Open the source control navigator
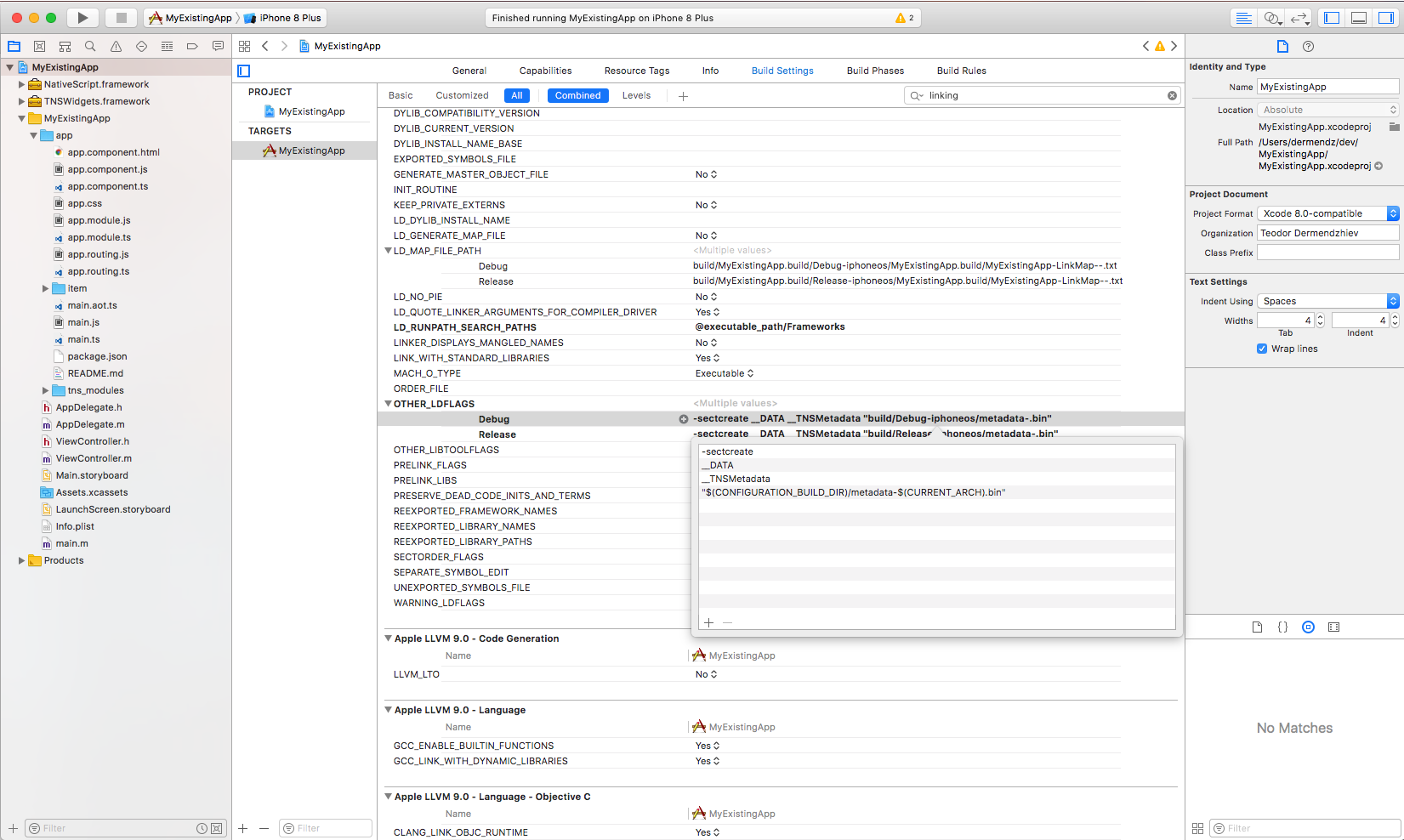The image size is (1404, 840). tap(39, 46)
